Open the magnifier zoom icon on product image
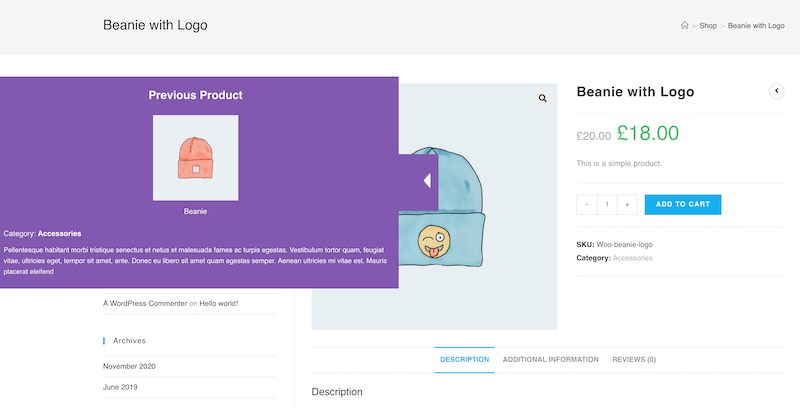Image resolution: width=800 pixels, height=408 pixels. click(542, 98)
